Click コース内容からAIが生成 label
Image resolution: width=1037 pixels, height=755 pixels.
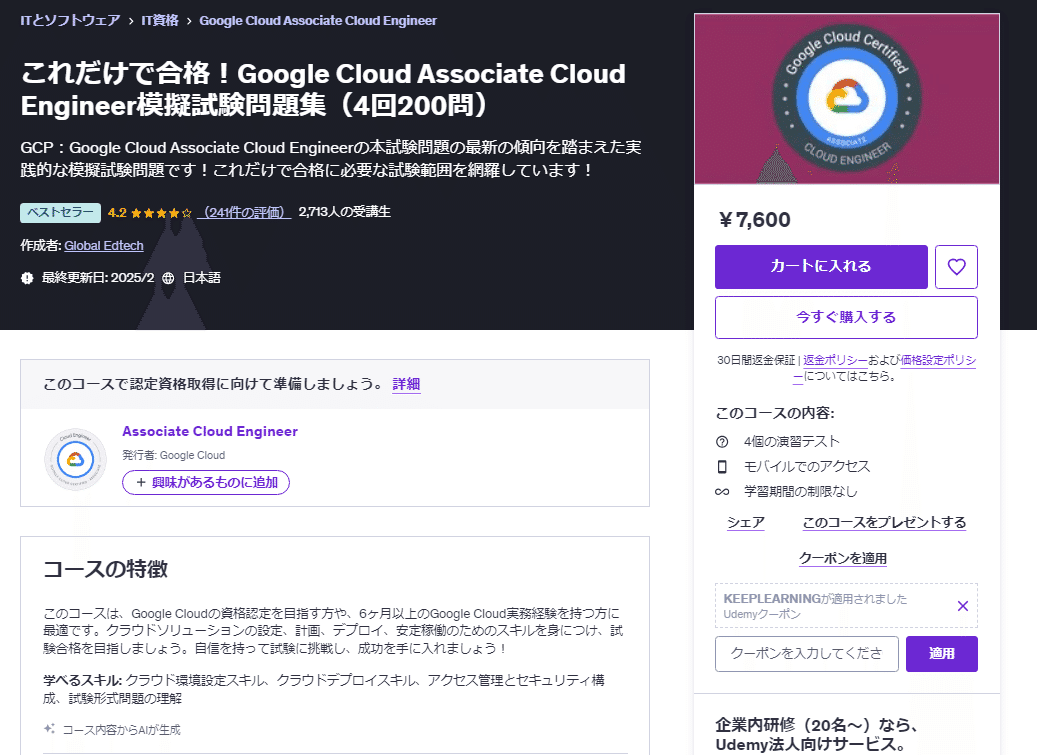tap(122, 730)
